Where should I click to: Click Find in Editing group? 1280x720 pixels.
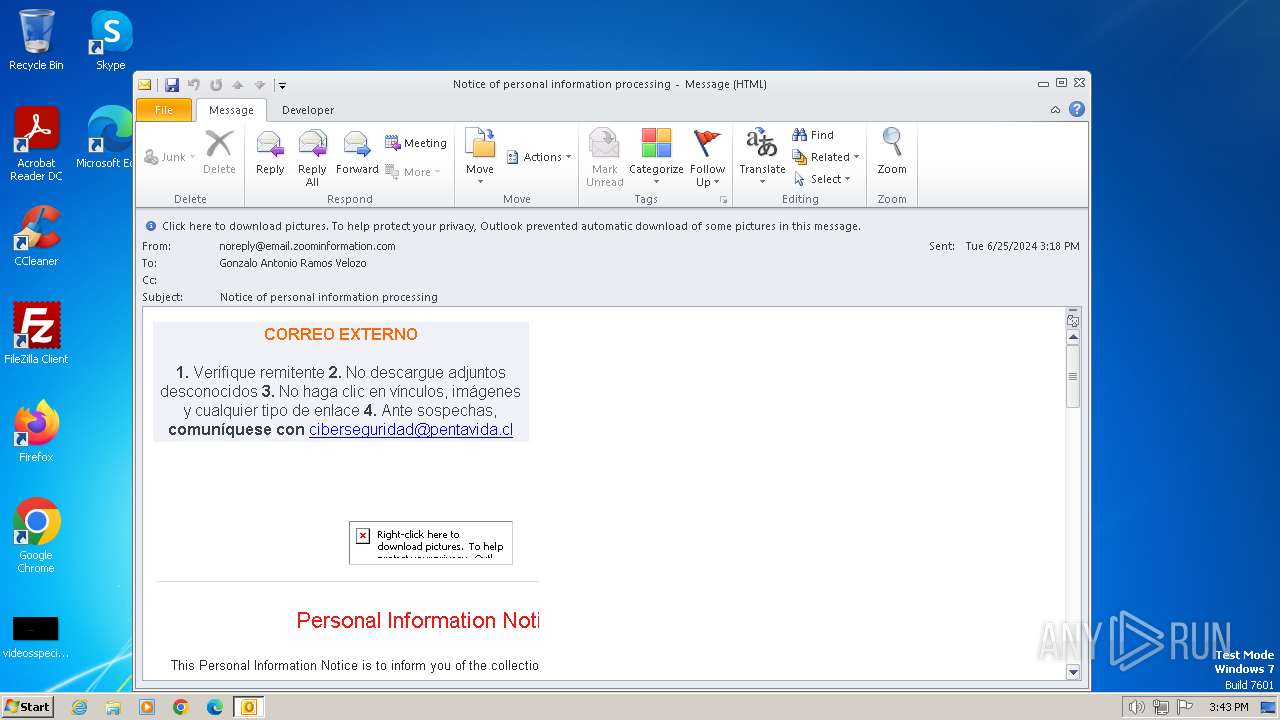(x=813, y=135)
